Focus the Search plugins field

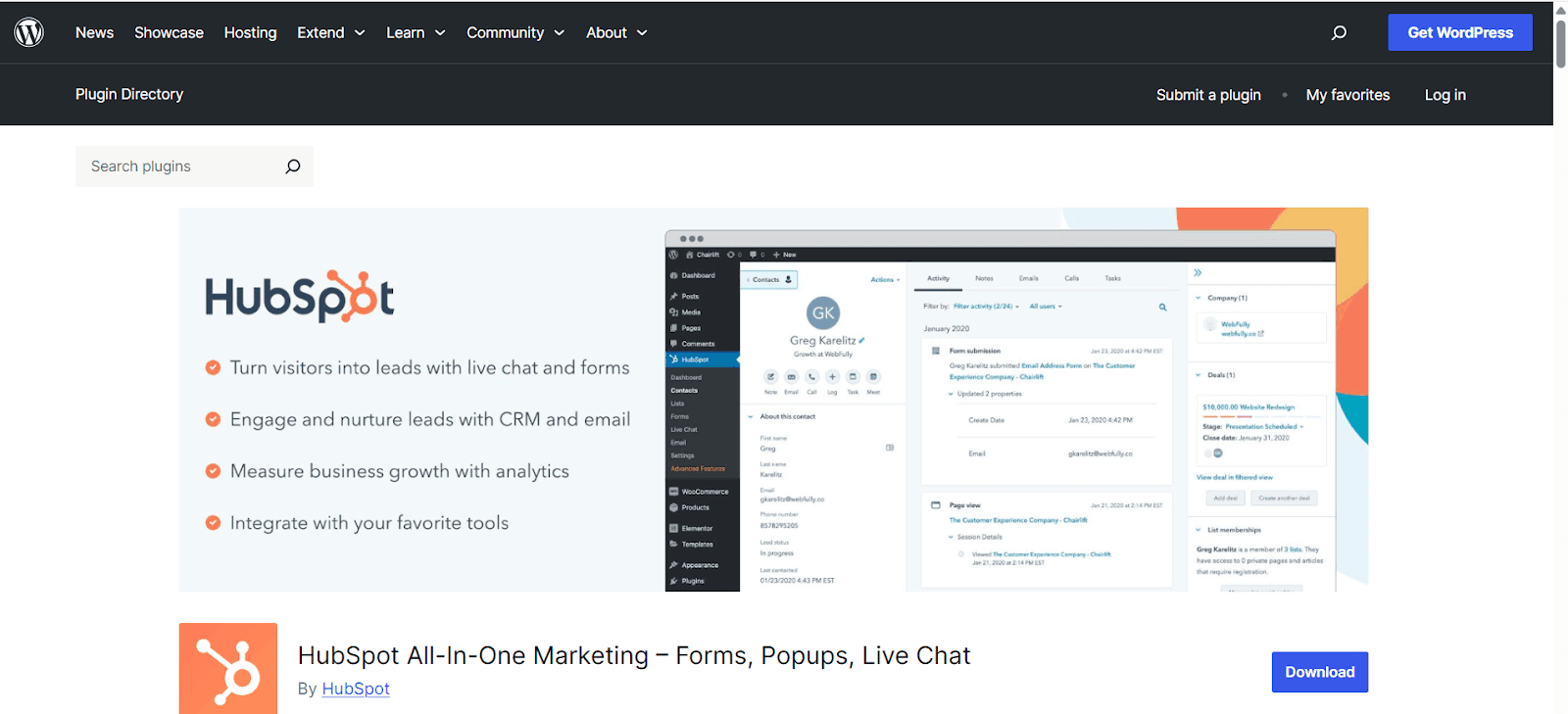[194, 167]
